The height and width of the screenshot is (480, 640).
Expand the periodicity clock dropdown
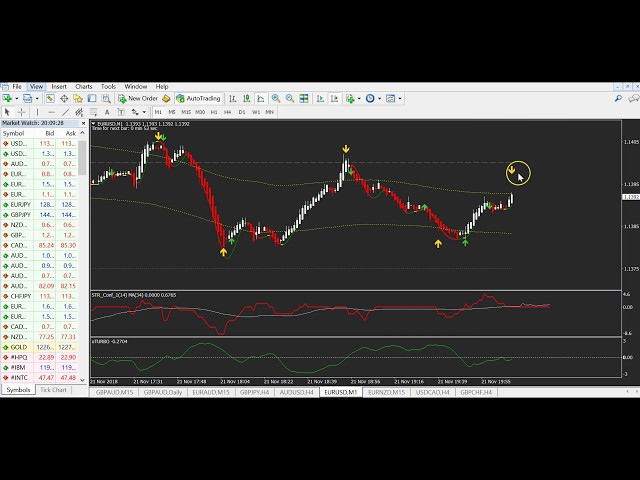pos(380,99)
